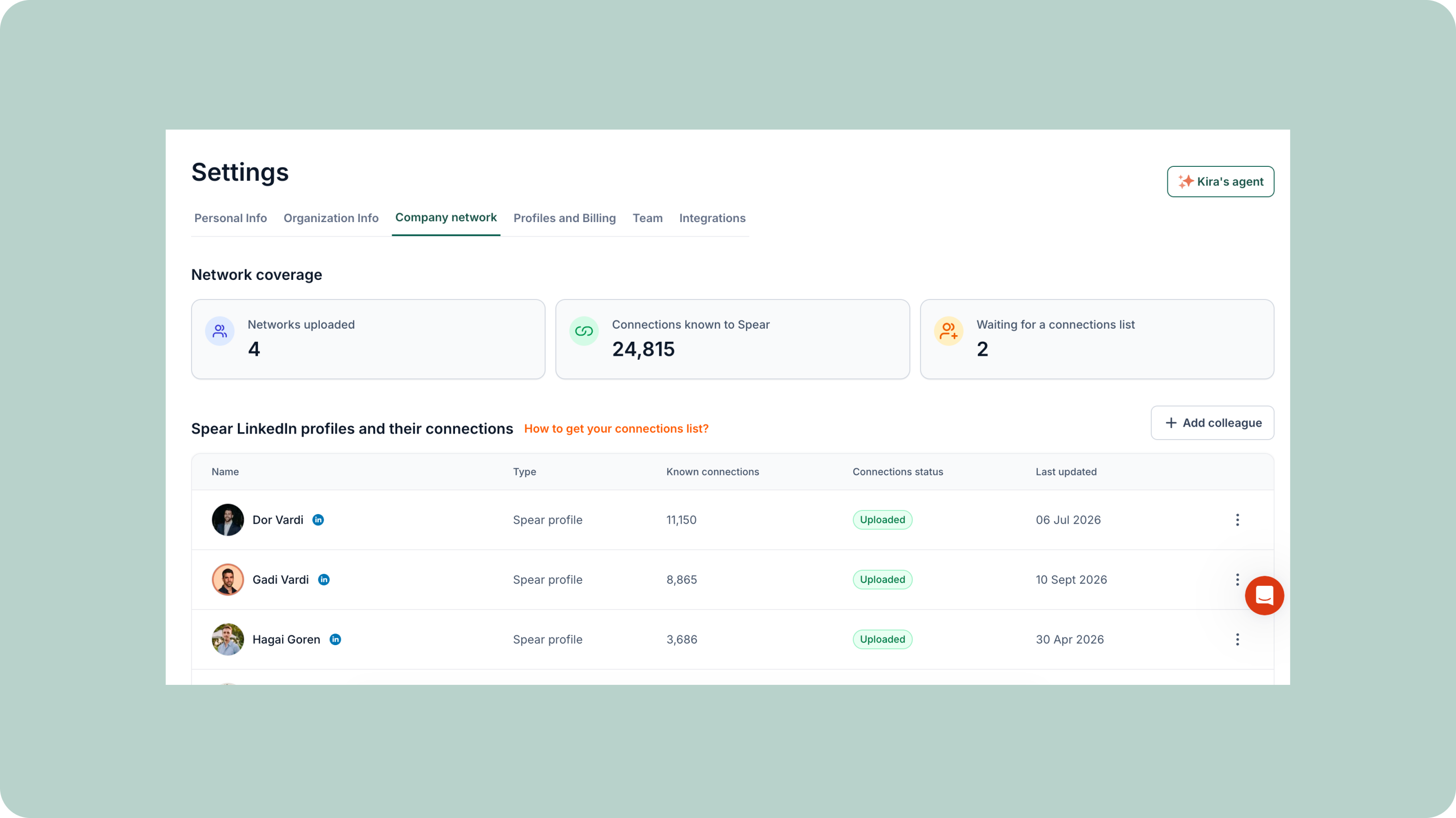Image resolution: width=1456 pixels, height=818 pixels.
Task: Click the Networks uploaded people icon
Action: [220, 331]
